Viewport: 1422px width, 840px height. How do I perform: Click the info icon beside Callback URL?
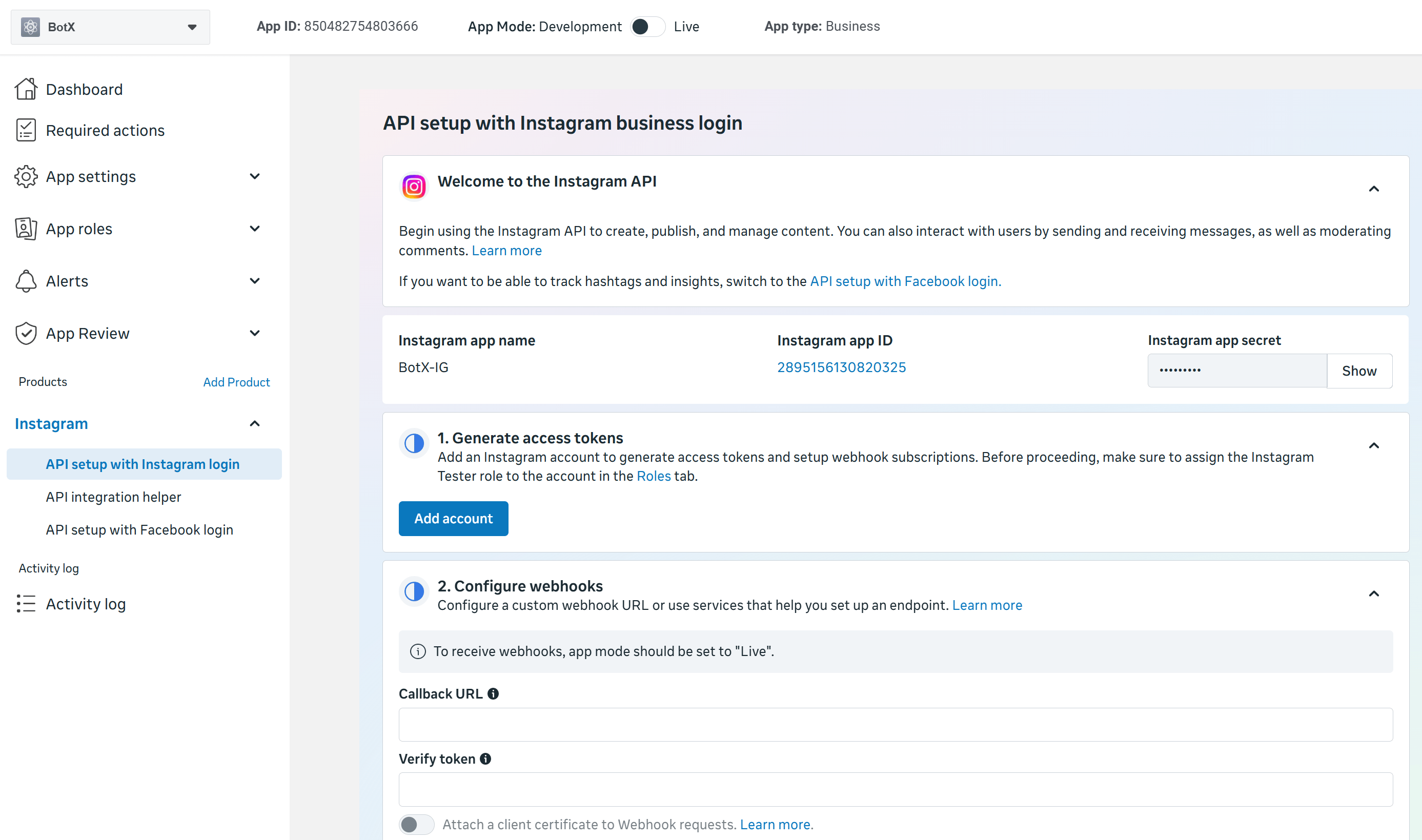(x=493, y=693)
